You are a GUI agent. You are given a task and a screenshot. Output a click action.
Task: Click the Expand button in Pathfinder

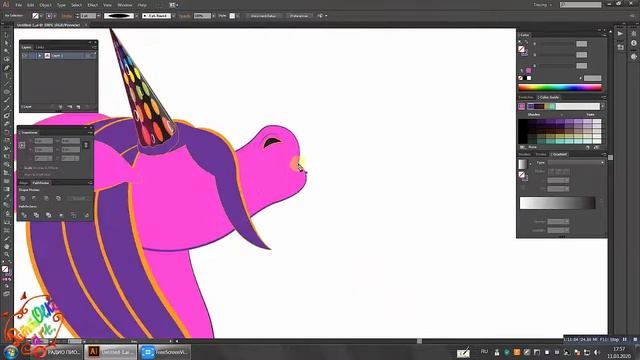(78, 198)
